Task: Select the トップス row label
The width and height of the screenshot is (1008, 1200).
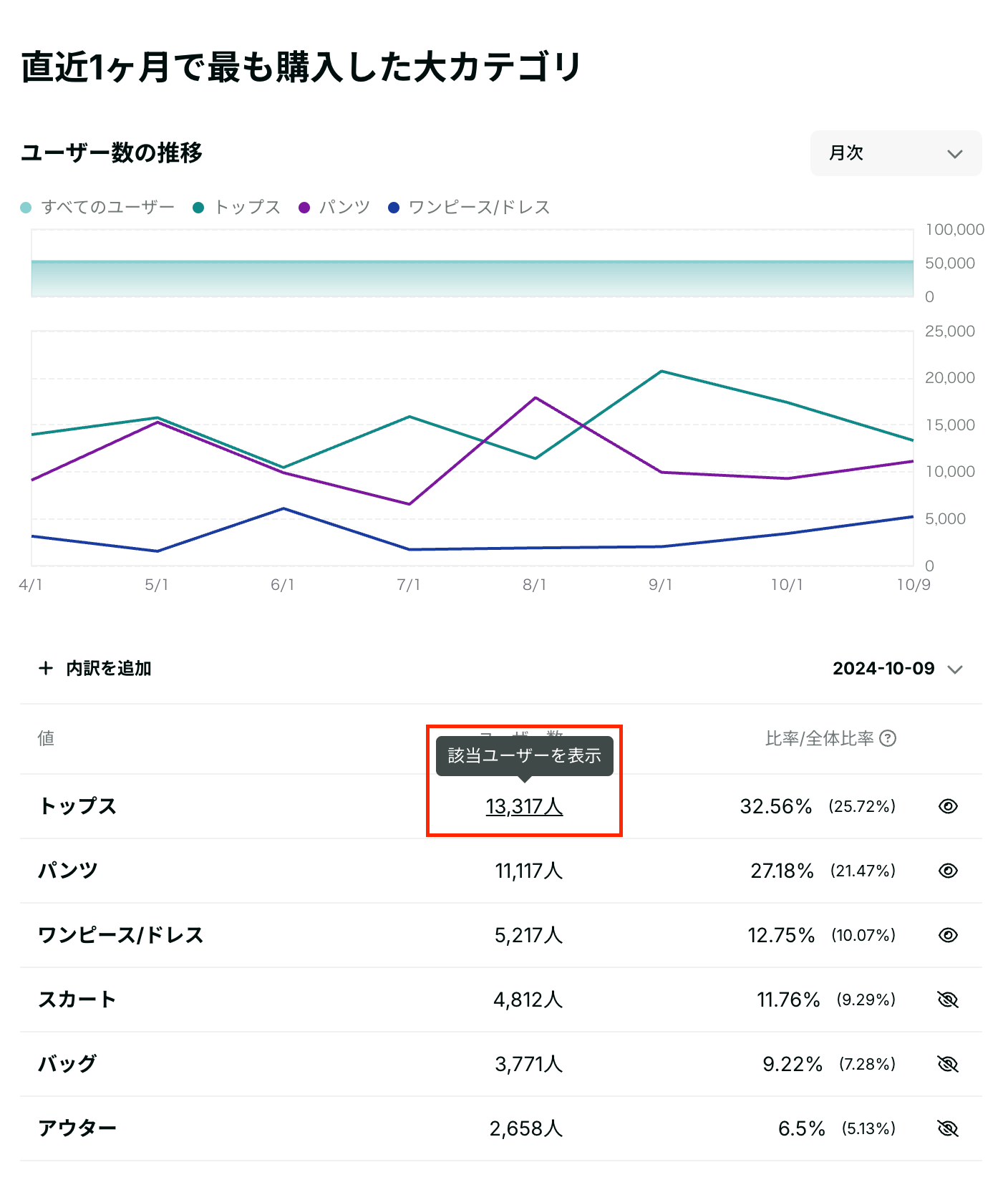Action: [77, 806]
